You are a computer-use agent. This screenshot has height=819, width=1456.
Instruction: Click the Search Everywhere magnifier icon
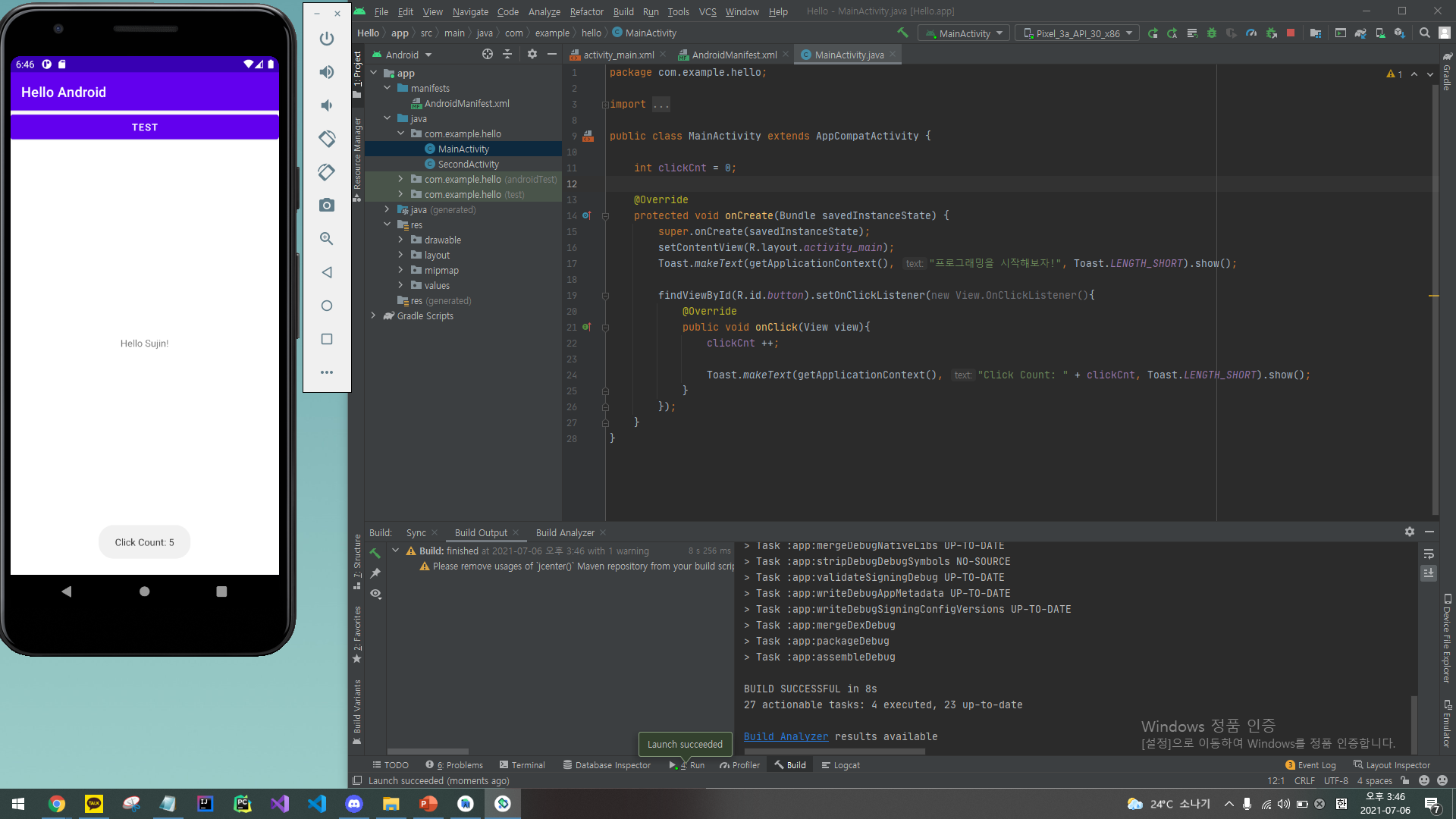point(1425,33)
